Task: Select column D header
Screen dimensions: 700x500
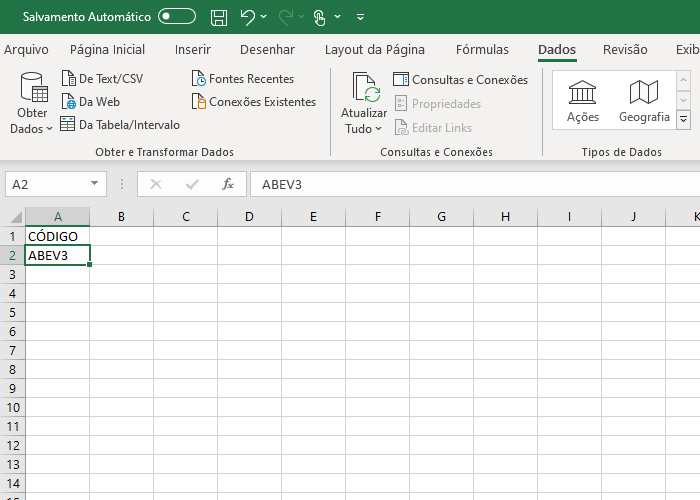Action: pos(249,217)
